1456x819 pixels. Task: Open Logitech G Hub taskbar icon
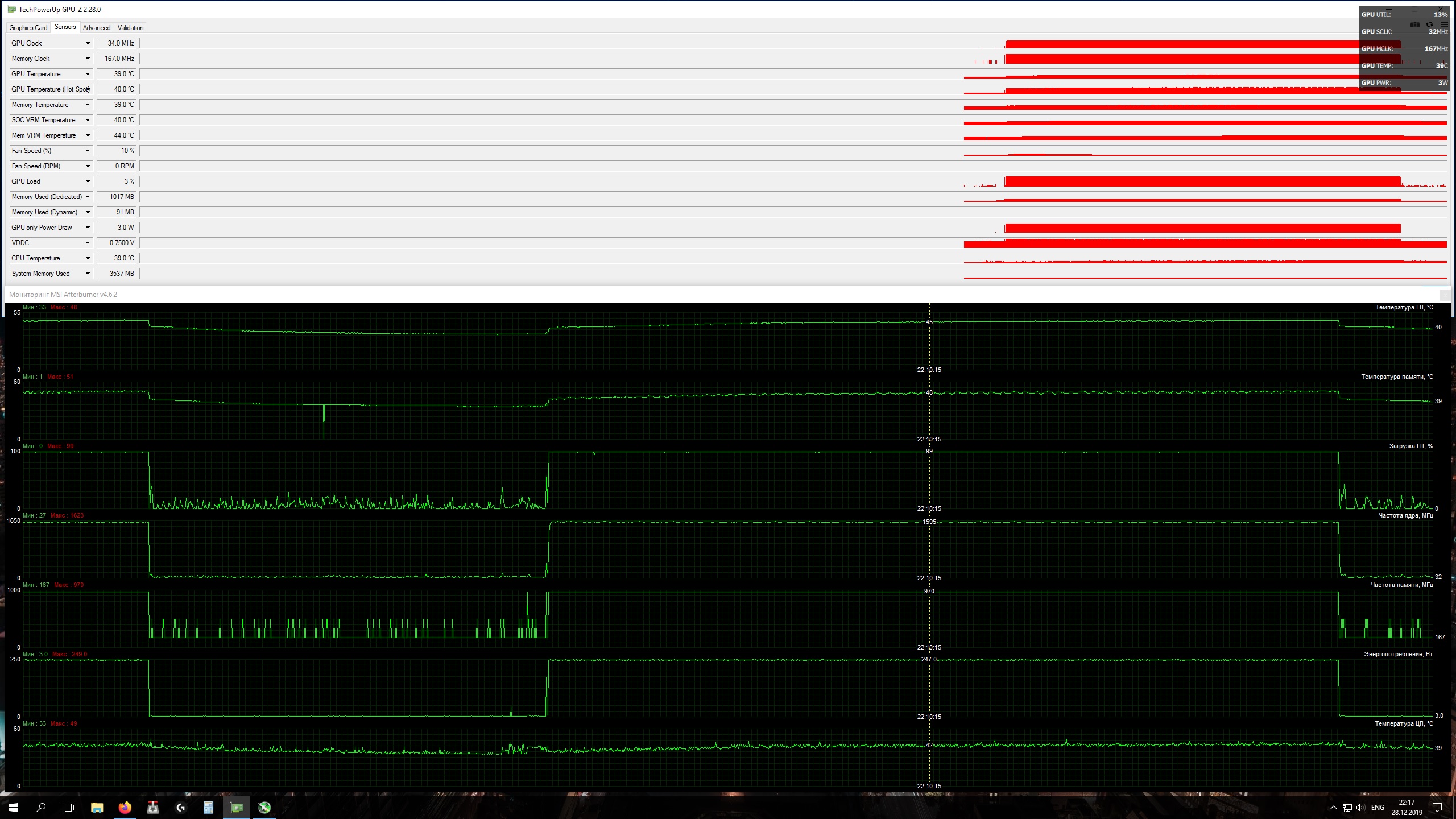coord(180,807)
